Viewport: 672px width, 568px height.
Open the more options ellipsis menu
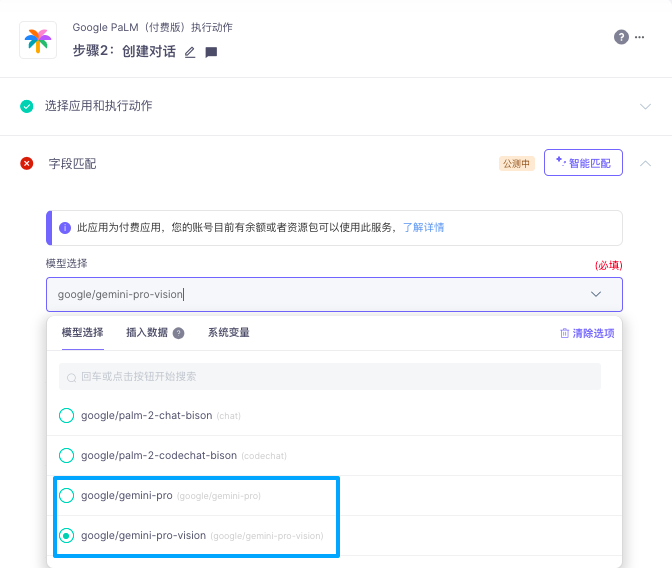(x=639, y=37)
